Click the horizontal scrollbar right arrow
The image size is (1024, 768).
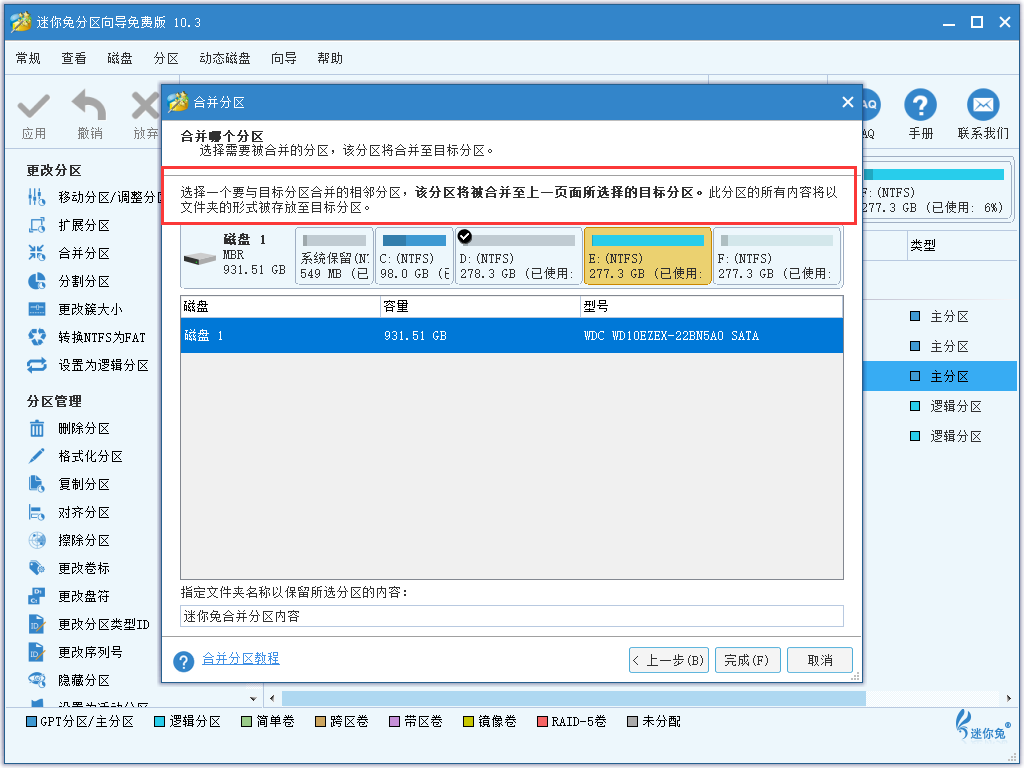point(1009,698)
